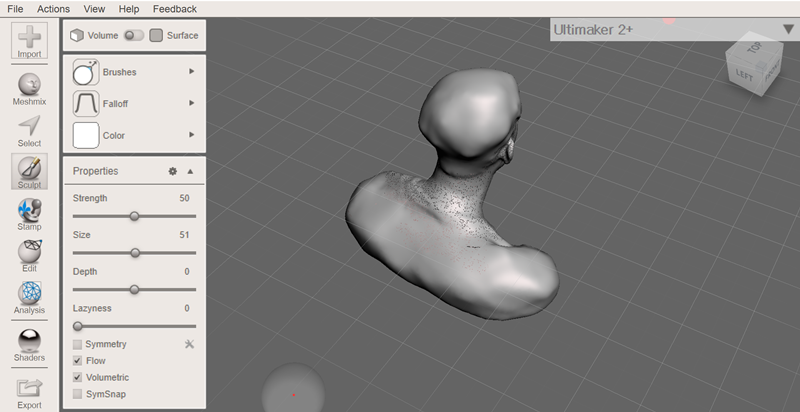
Task: Expand the Falloff flyout arrow
Action: pos(192,103)
